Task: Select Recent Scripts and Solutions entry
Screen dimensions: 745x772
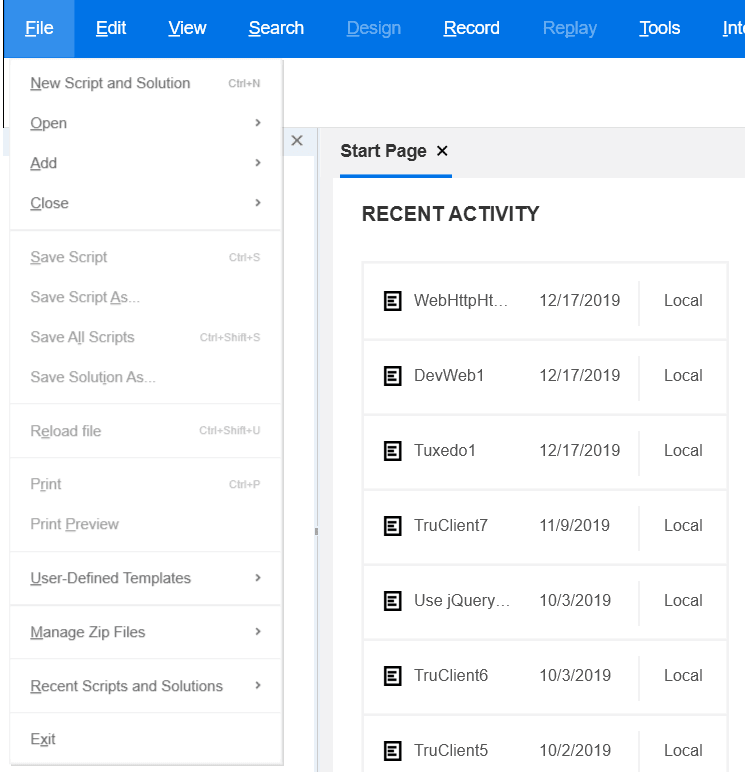Action: (146, 686)
